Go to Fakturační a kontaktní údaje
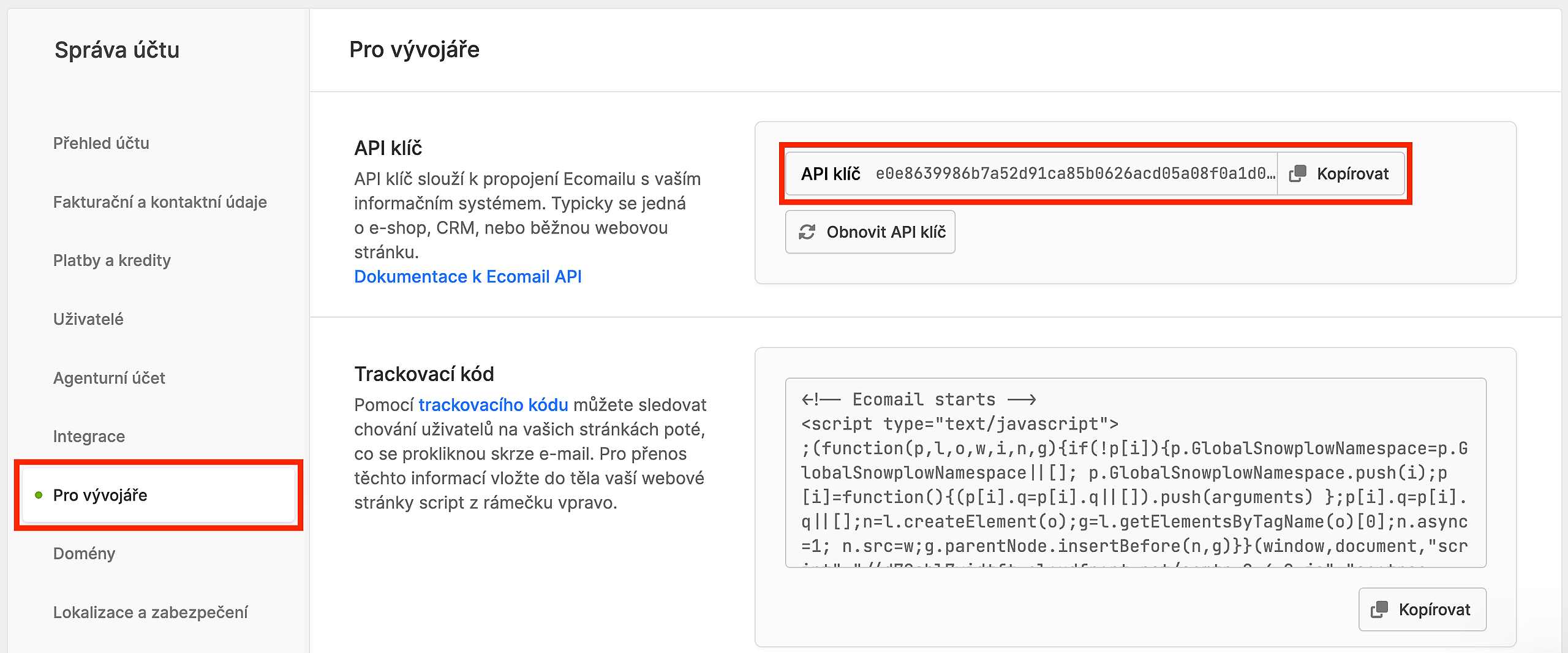Viewport: 1568px width, 653px height. point(160,202)
